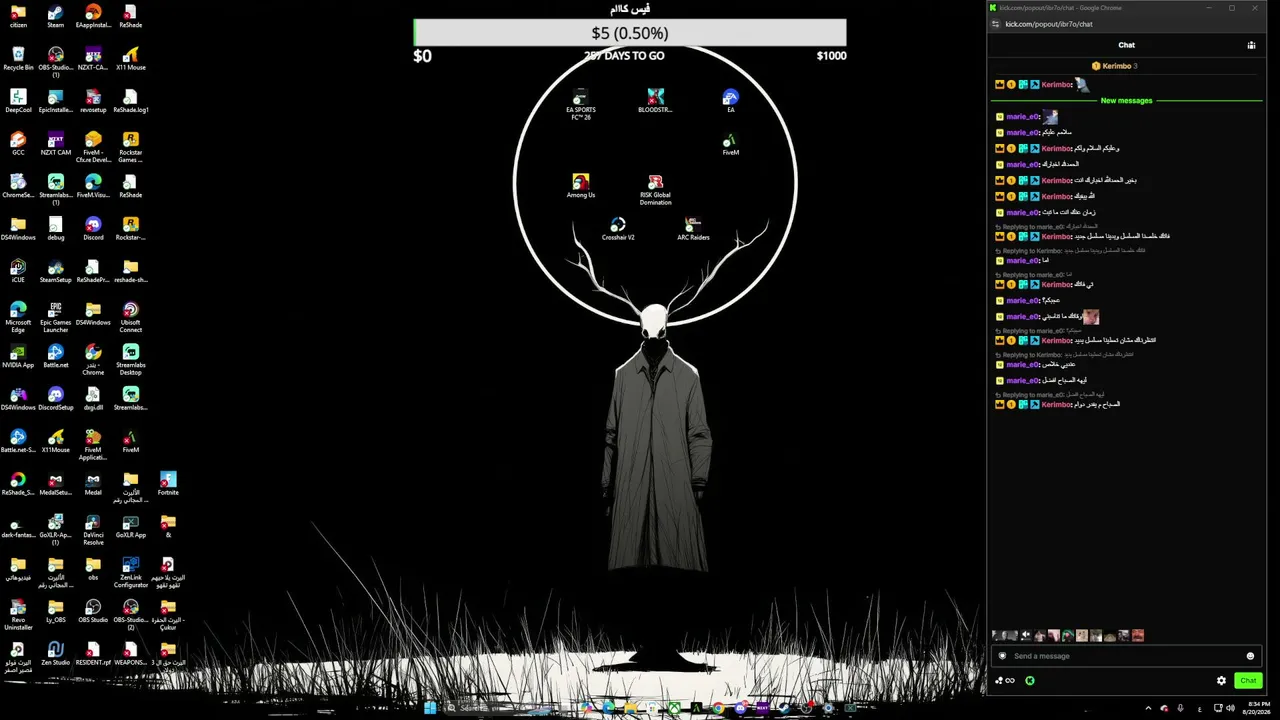Launch Fortnite from the desktop
Screen dimensions: 1280x720
click(168, 484)
